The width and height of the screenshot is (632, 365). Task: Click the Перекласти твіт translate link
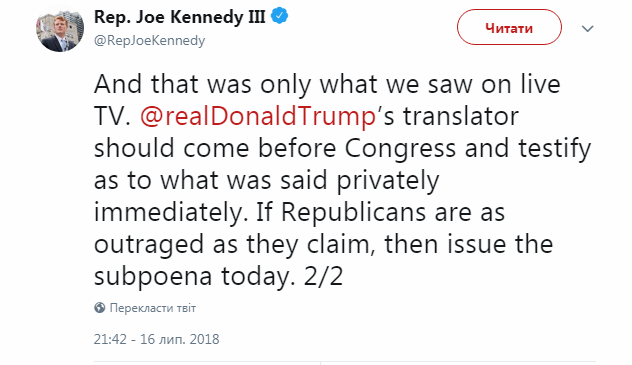(153, 308)
